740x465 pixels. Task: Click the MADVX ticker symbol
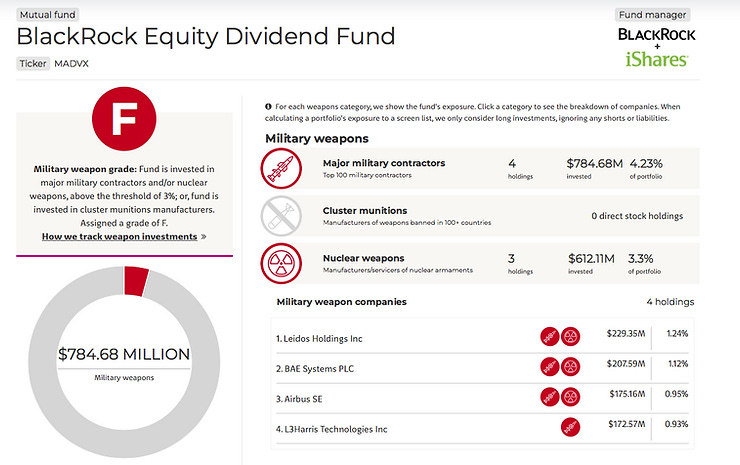(x=71, y=63)
